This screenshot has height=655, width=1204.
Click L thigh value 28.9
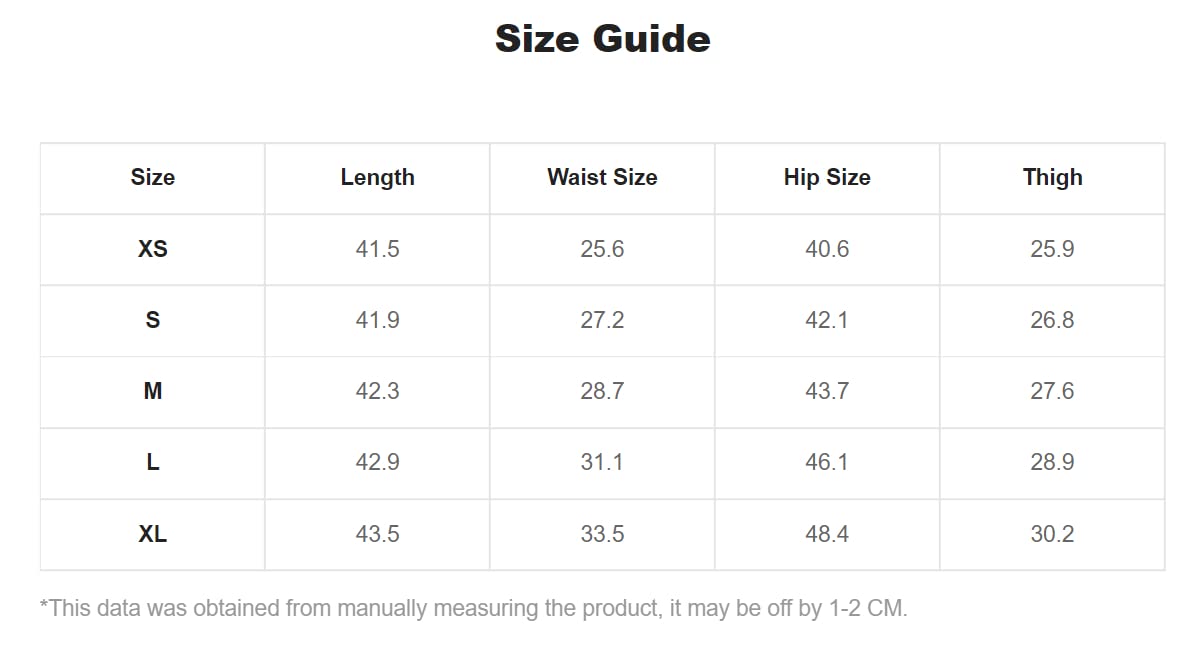coord(1052,462)
